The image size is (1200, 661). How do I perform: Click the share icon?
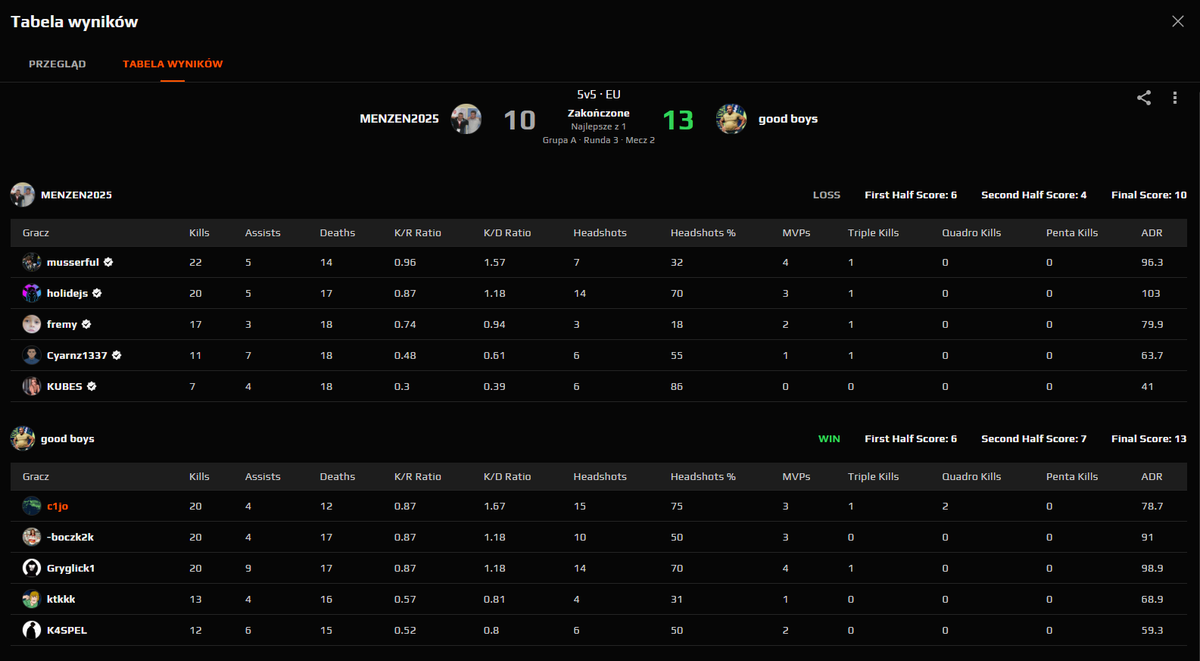click(x=1144, y=98)
